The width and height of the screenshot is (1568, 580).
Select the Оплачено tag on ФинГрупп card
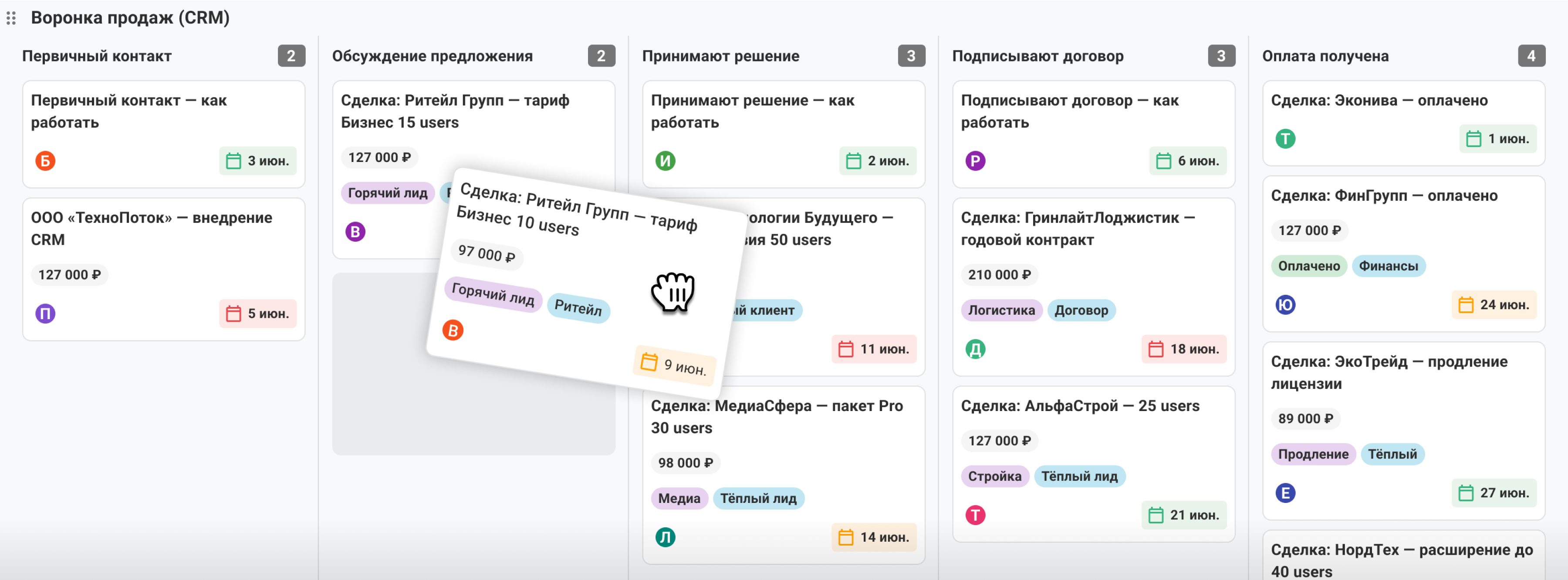click(1309, 266)
